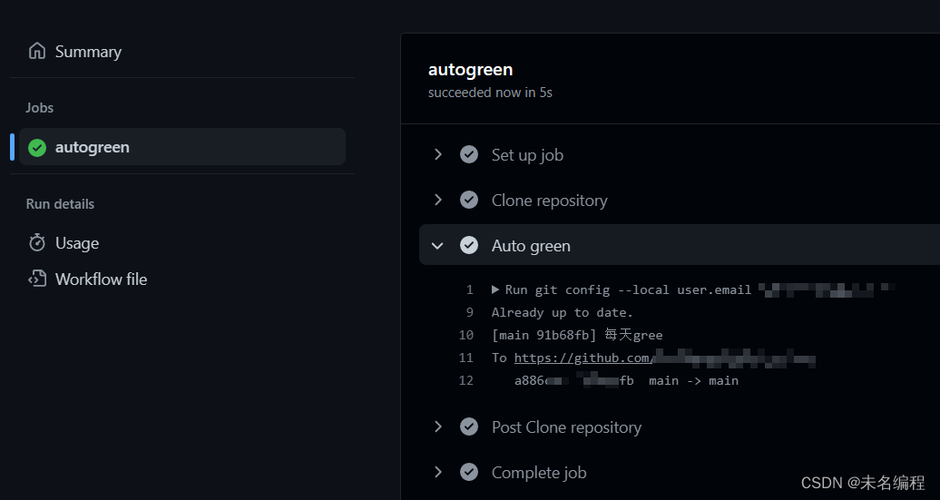940x500 pixels.
Task: Expand the Set up job step
Action: 438,155
